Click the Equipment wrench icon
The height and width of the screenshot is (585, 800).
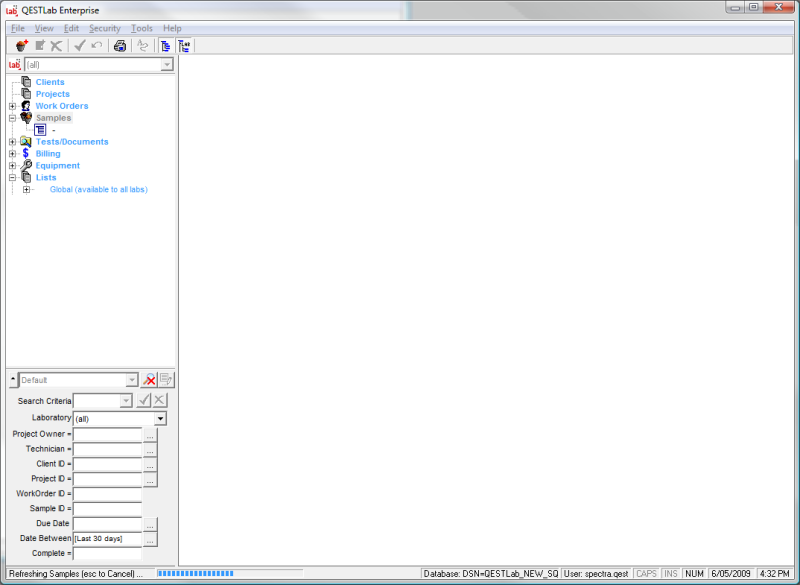[x=27, y=165]
